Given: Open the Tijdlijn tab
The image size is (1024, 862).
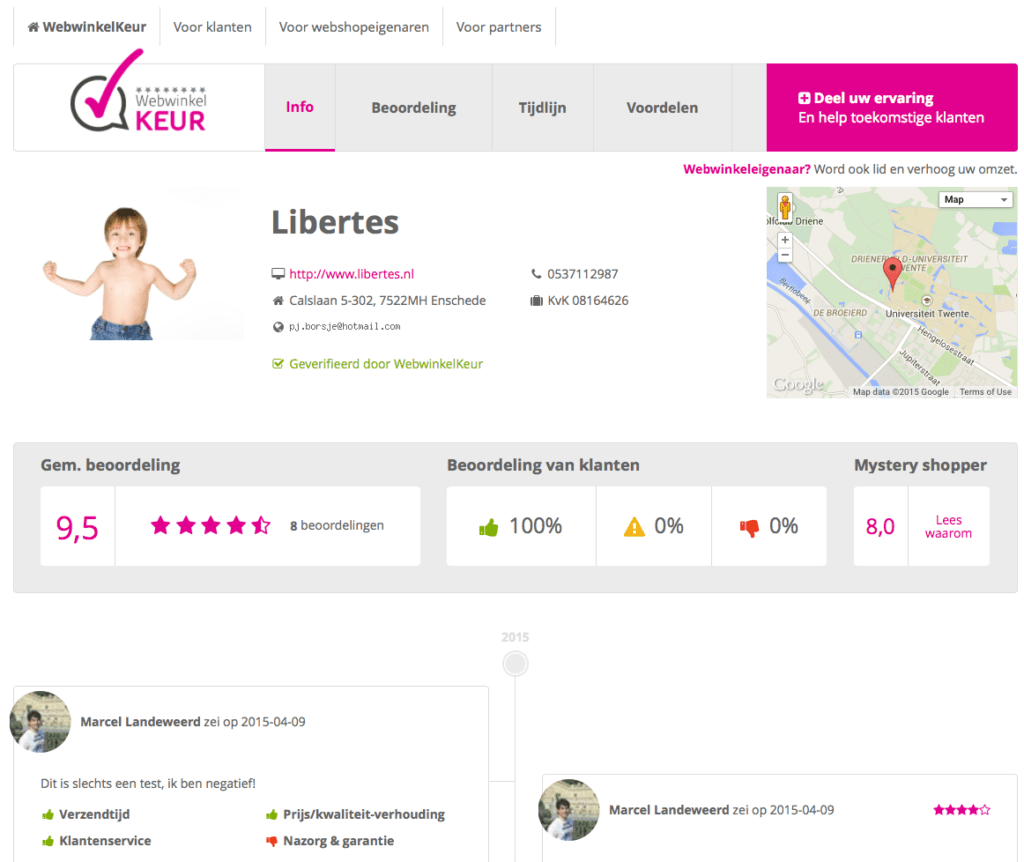Looking at the screenshot, I should point(543,108).
